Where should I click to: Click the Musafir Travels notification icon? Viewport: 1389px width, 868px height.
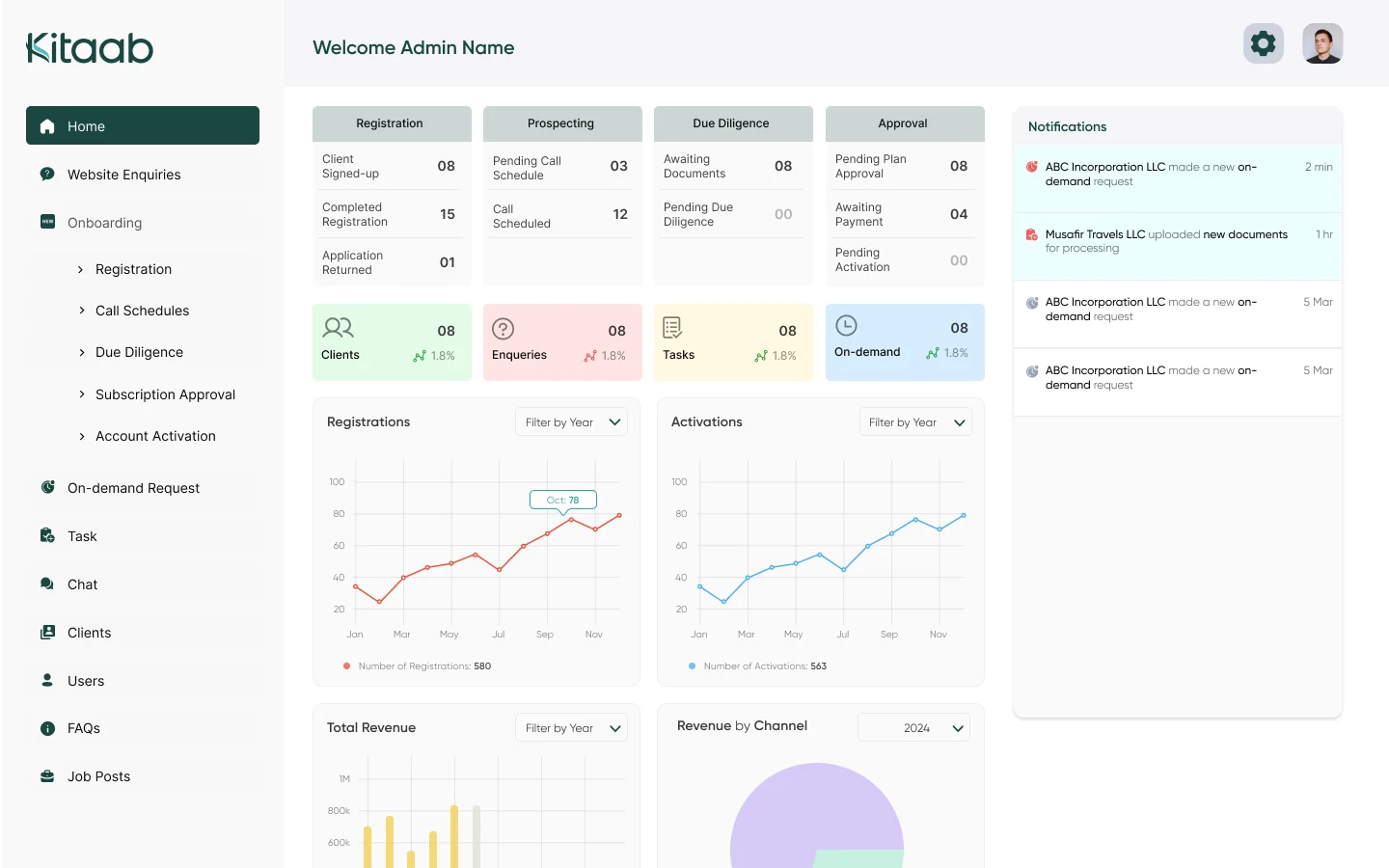[x=1032, y=234]
